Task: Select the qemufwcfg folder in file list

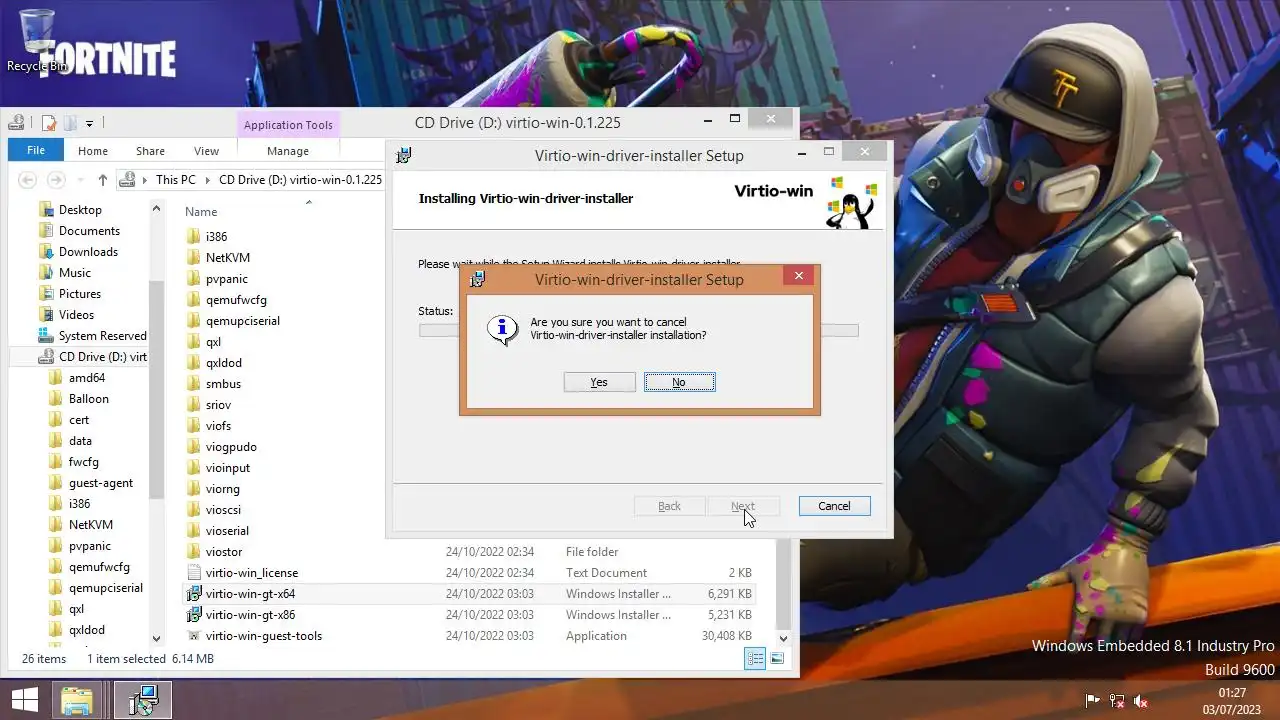Action: coord(236,300)
